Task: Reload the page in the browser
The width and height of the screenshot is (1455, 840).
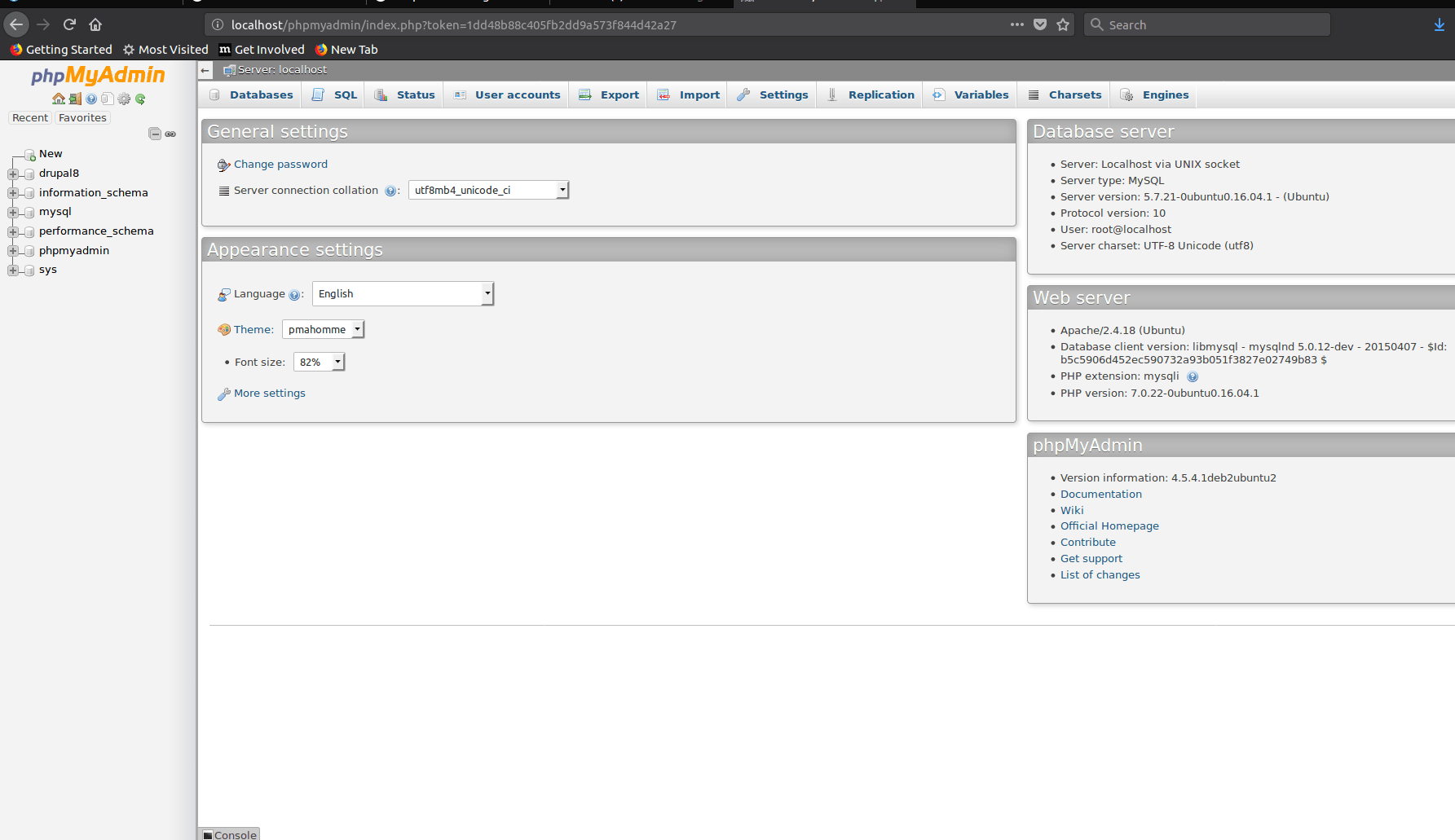Action: tap(69, 24)
